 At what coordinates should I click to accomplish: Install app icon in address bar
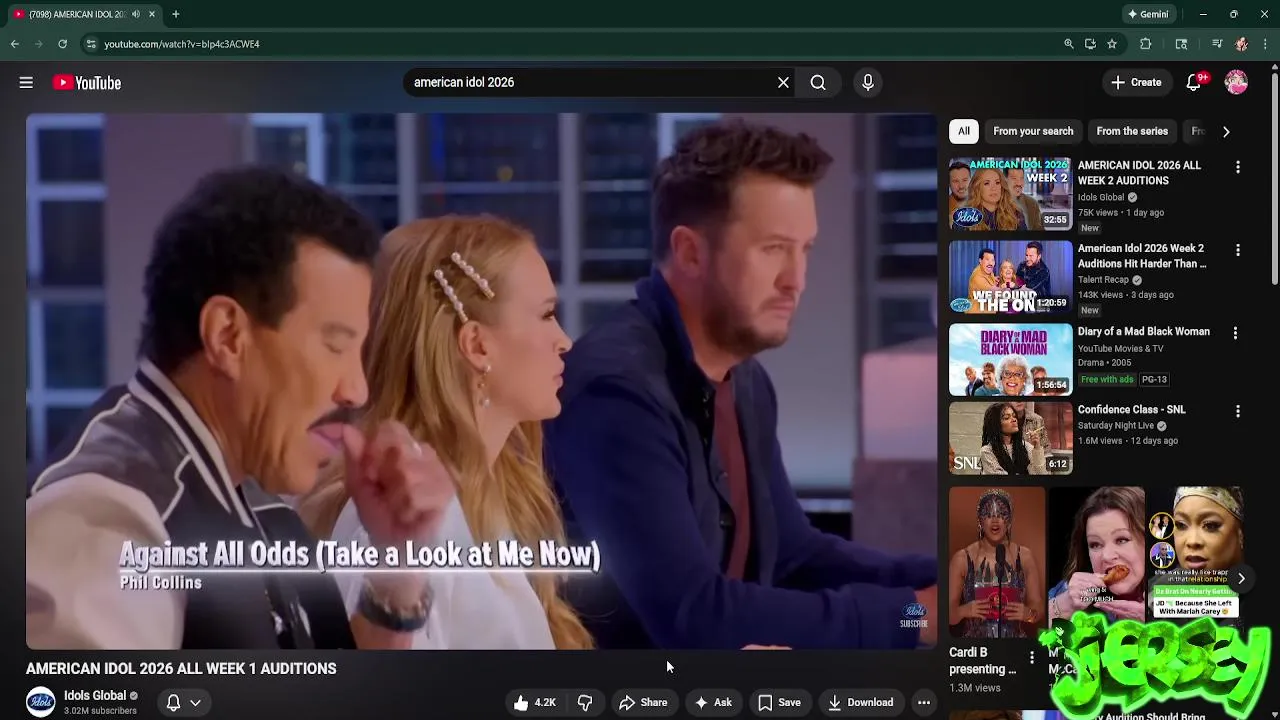click(x=1090, y=44)
